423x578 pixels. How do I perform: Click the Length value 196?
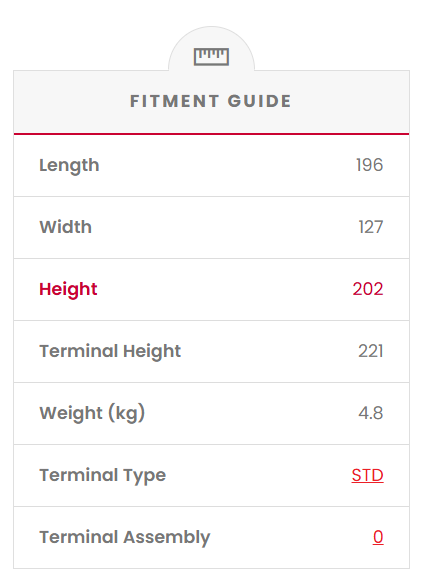pos(370,165)
